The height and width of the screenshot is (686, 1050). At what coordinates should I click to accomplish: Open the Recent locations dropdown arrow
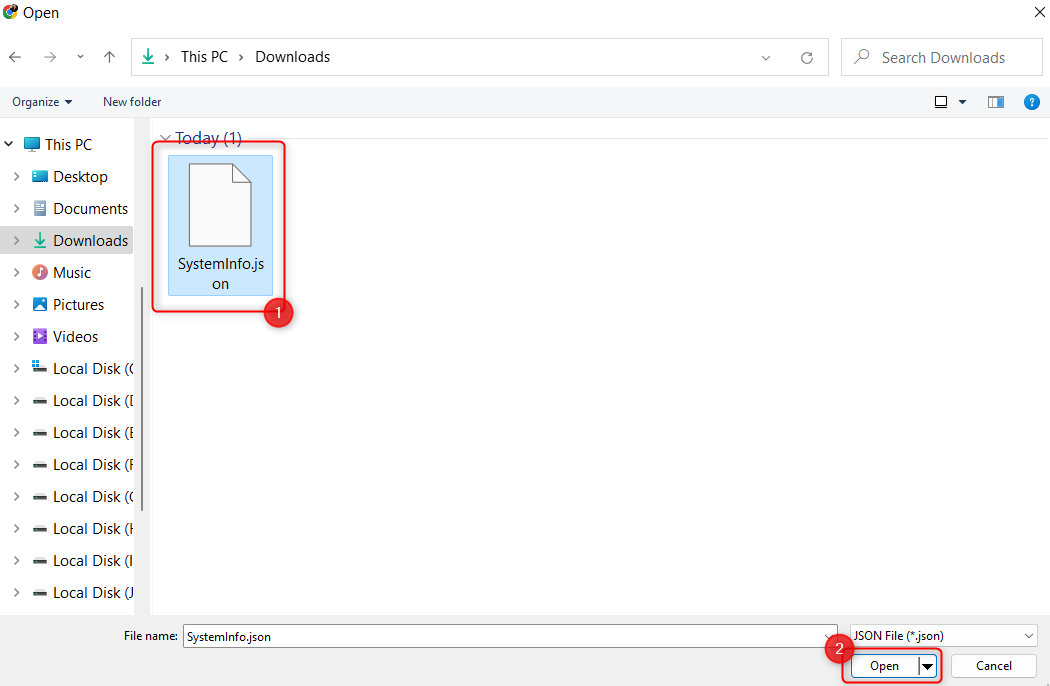[80, 57]
